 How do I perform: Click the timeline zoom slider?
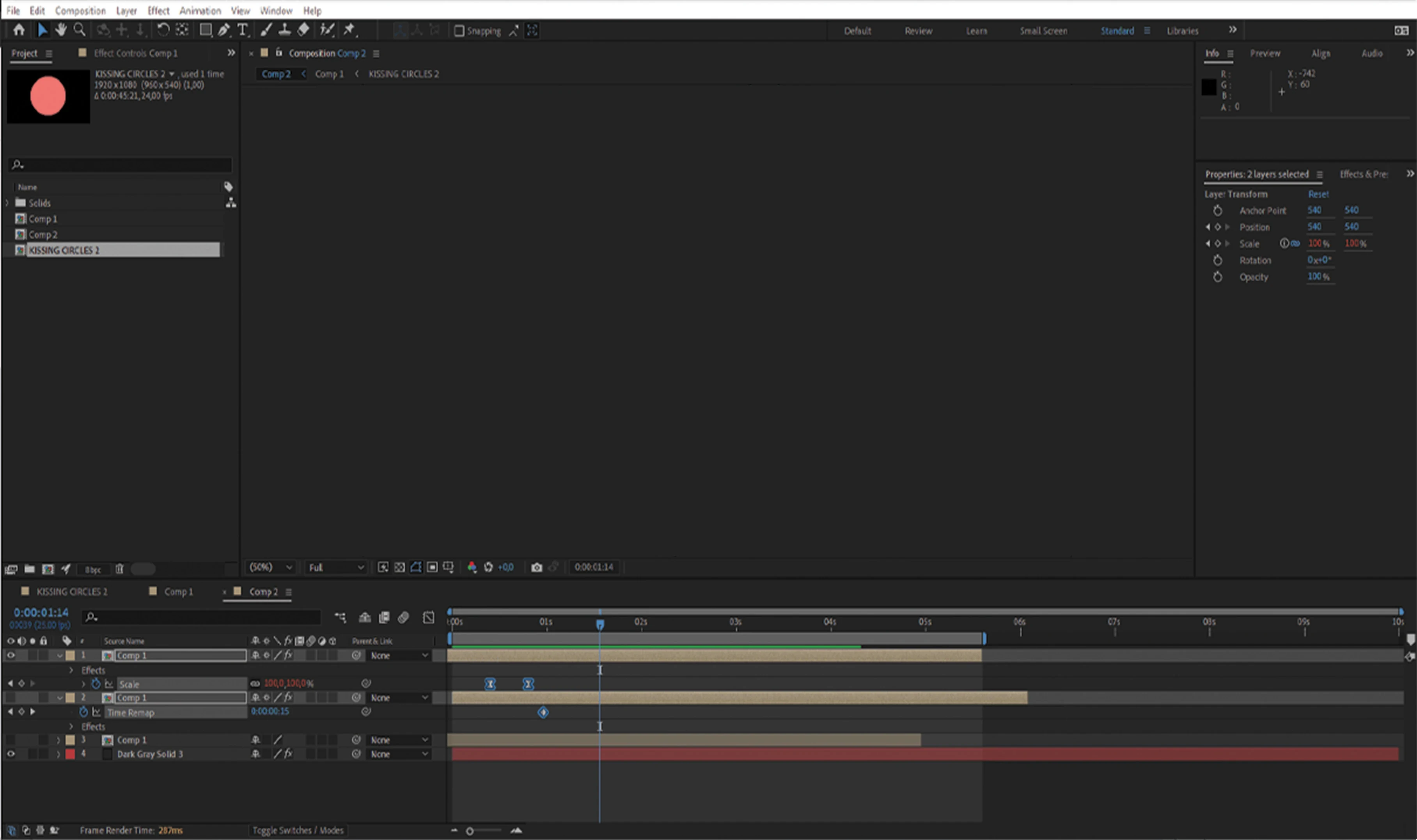point(470,831)
